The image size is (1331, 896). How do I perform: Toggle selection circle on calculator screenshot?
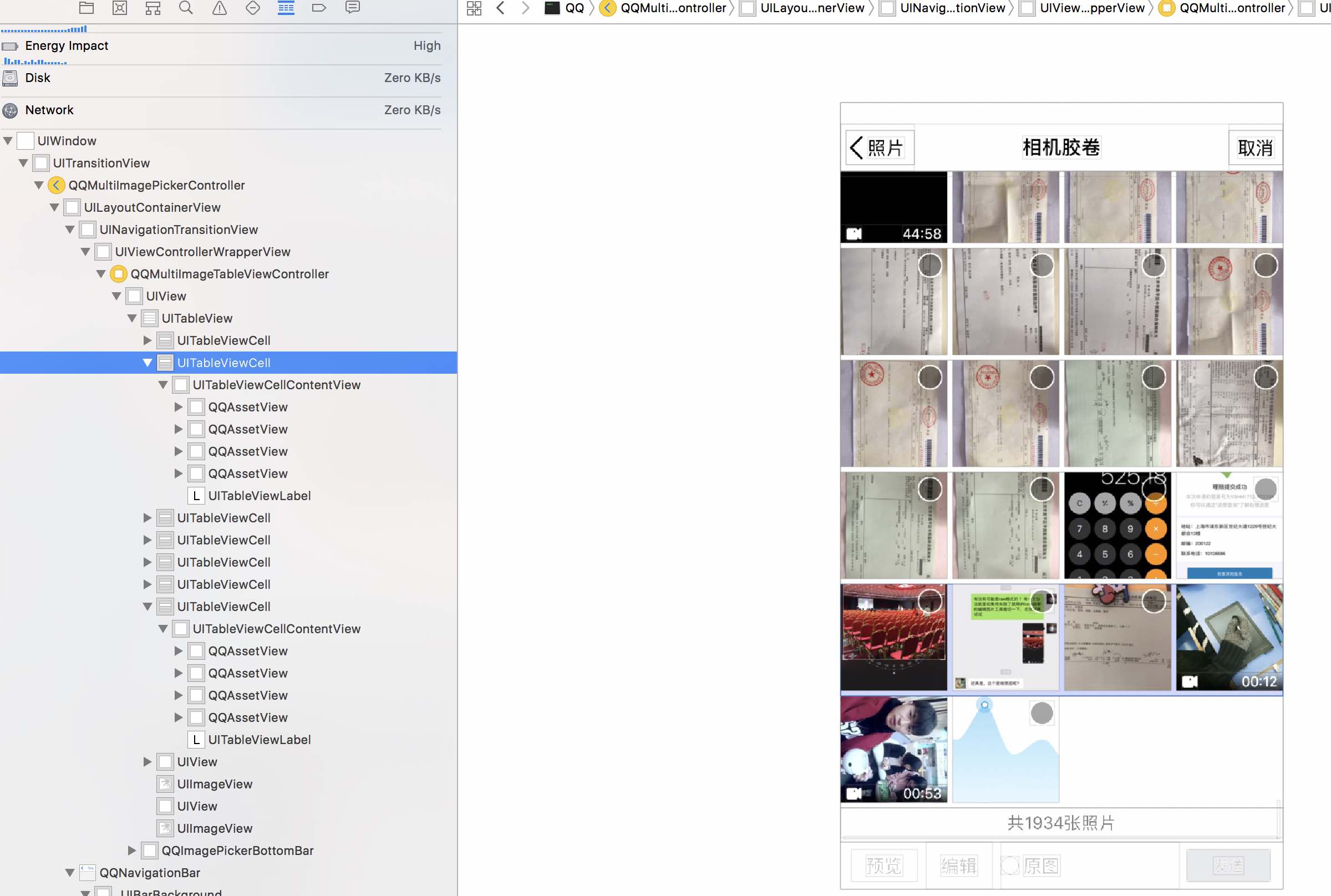click(x=1154, y=488)
